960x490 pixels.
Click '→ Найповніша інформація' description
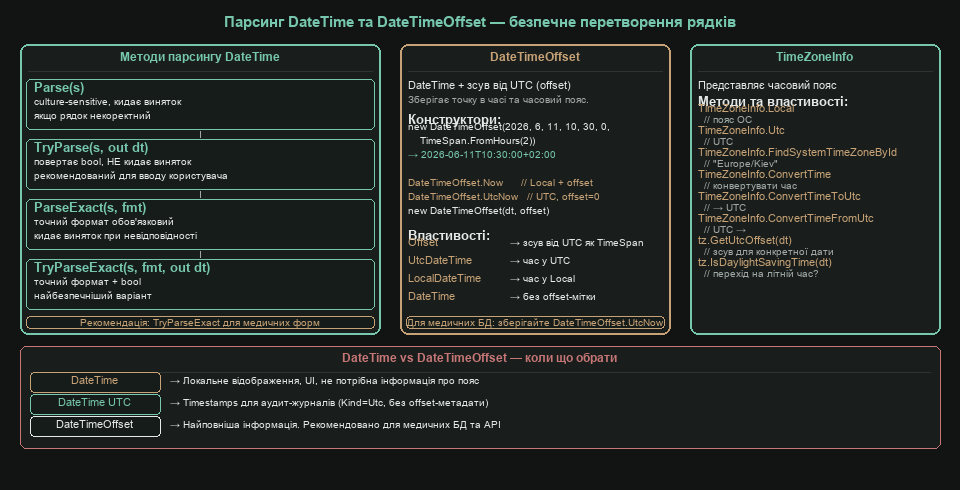click(335, 425)
